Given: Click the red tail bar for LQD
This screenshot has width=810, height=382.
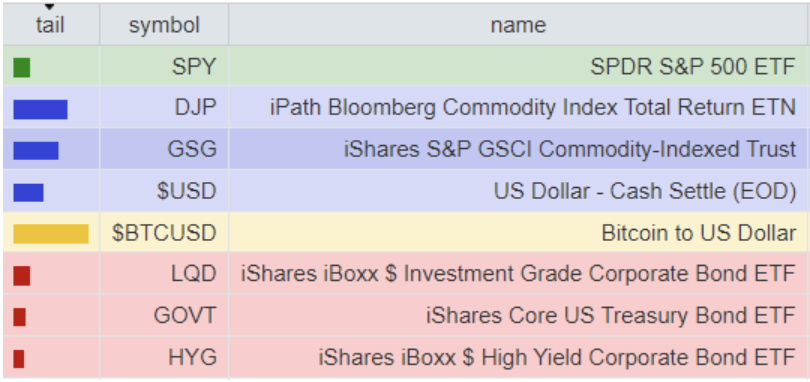Looking at the screenshot, I should click(x=22, y=276).
